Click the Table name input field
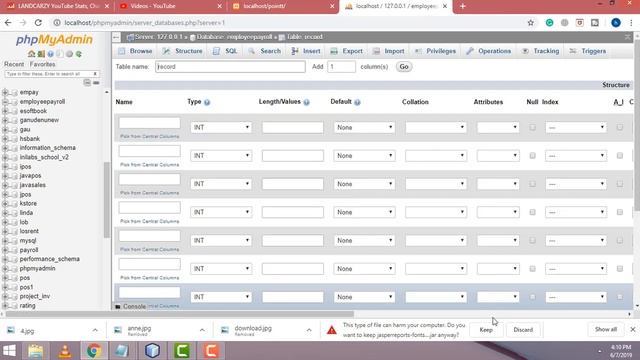 230,67
